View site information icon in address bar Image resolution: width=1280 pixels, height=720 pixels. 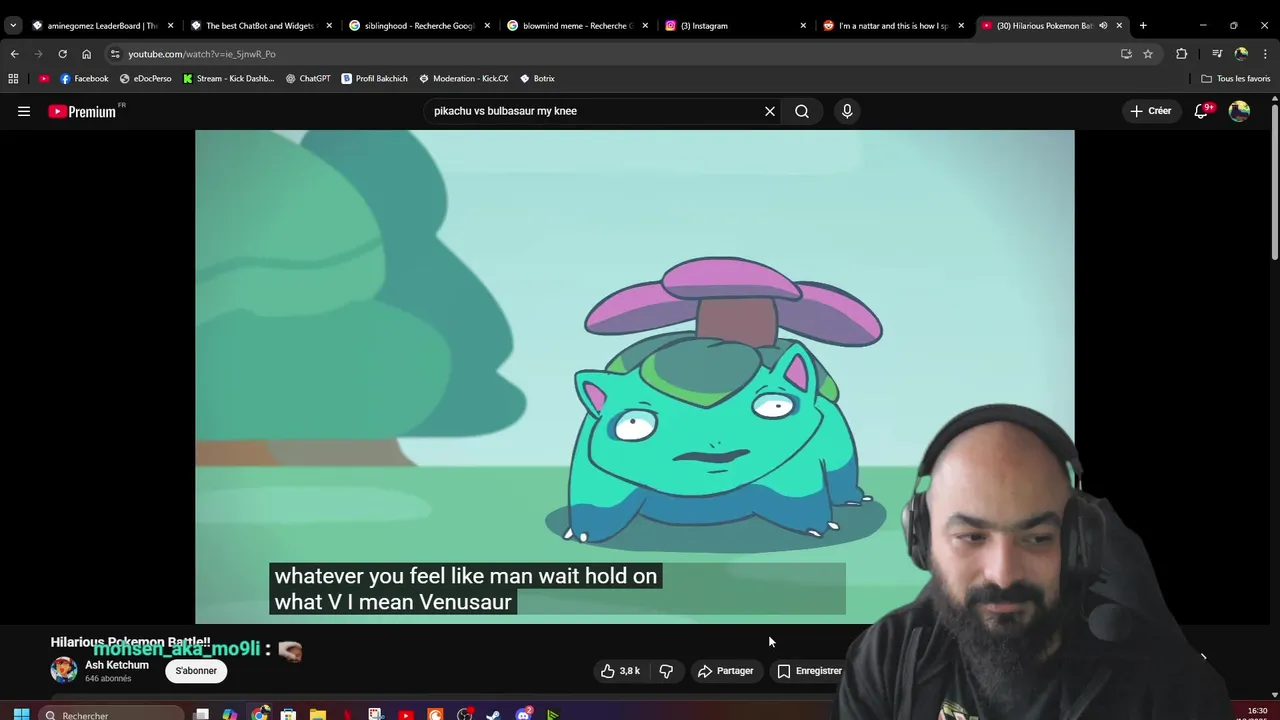(x=115, y=54)
